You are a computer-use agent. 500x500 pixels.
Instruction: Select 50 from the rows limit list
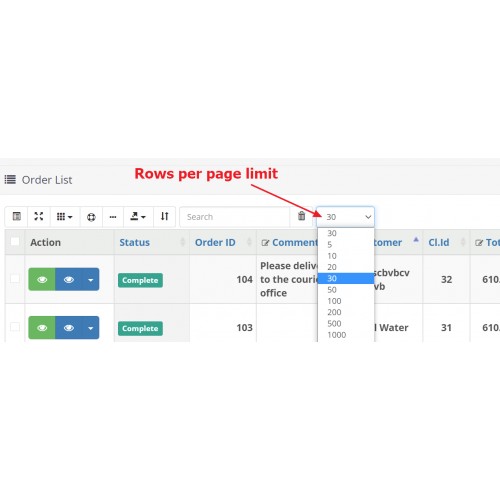346,290
